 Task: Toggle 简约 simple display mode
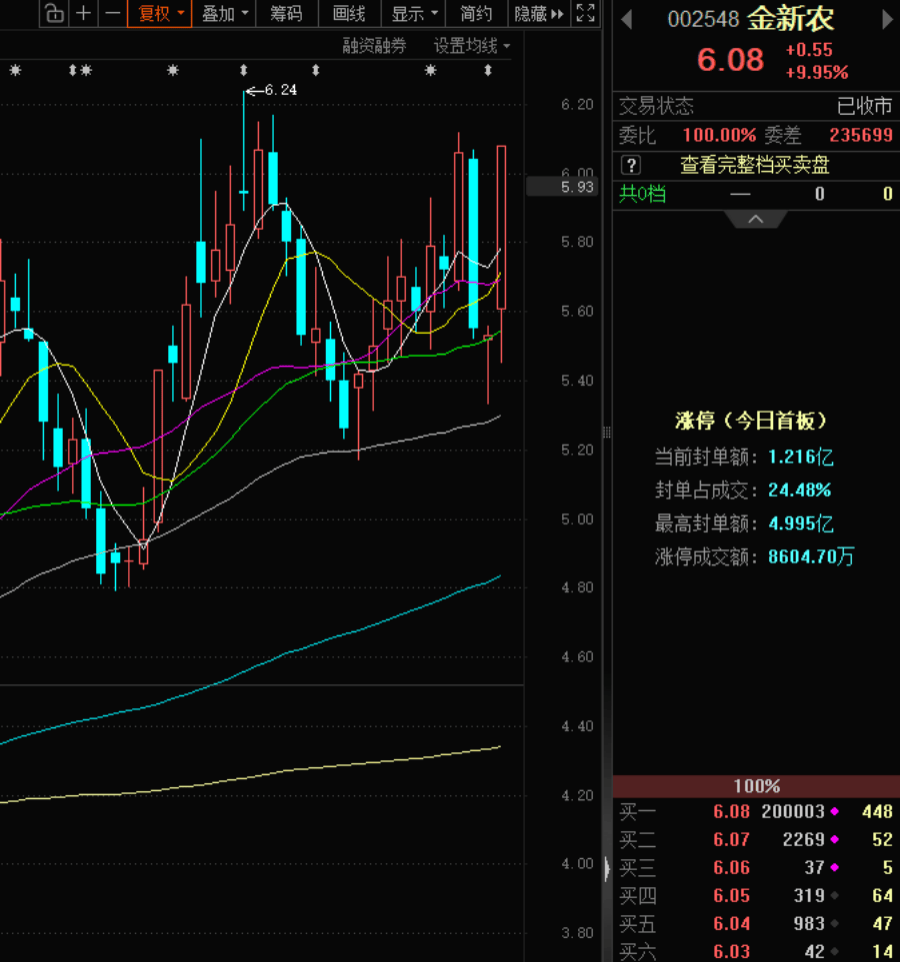click(476, 13)
